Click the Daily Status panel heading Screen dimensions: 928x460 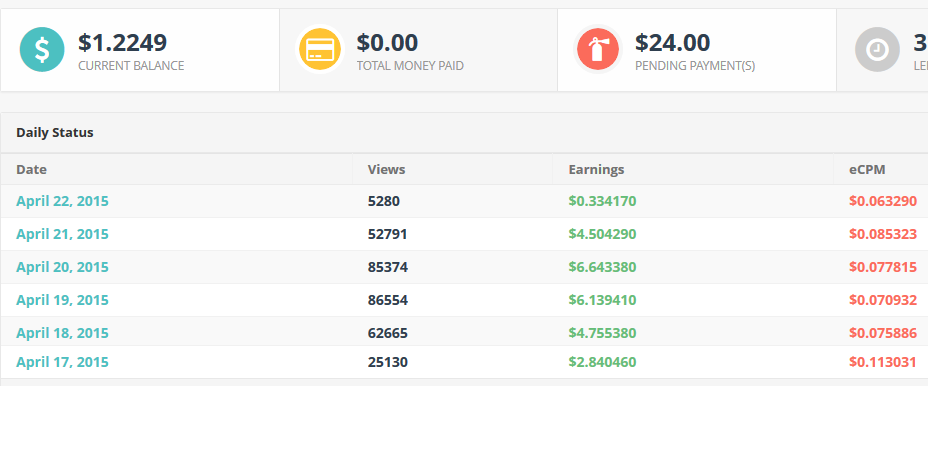click(55, 133)
